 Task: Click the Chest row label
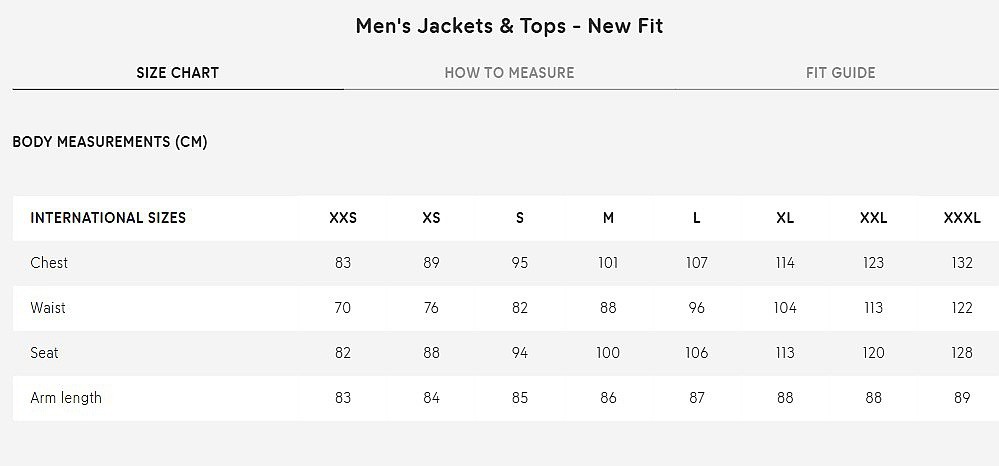[x=49, y=263]
